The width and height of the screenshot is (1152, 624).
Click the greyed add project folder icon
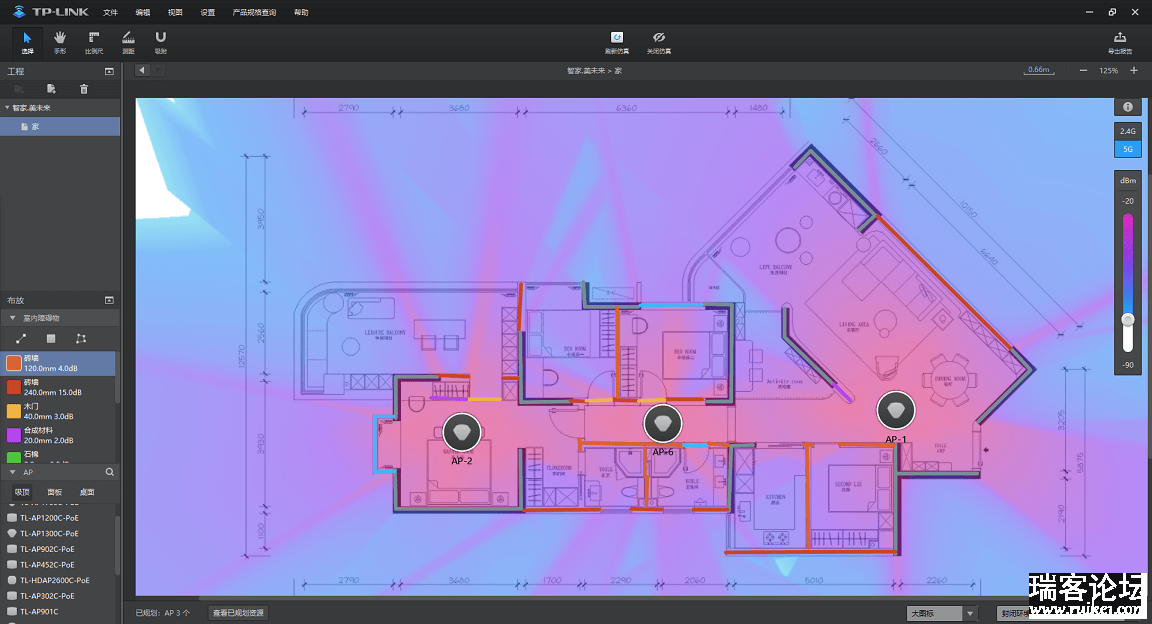[x=18, y=89]
